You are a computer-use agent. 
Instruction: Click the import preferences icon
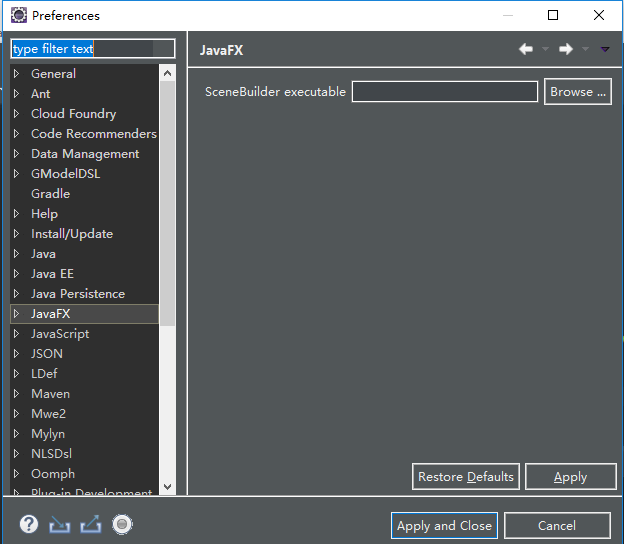click(60, 525)
